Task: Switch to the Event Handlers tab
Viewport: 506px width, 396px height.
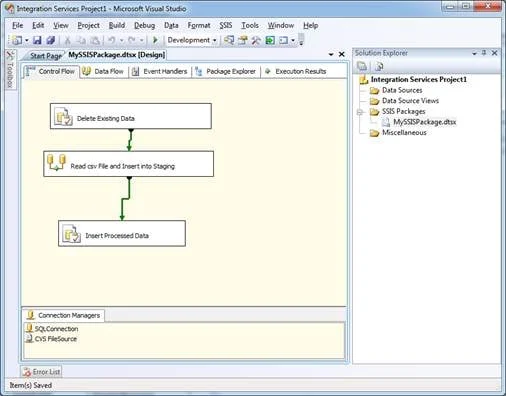Action: pos(160,71)
